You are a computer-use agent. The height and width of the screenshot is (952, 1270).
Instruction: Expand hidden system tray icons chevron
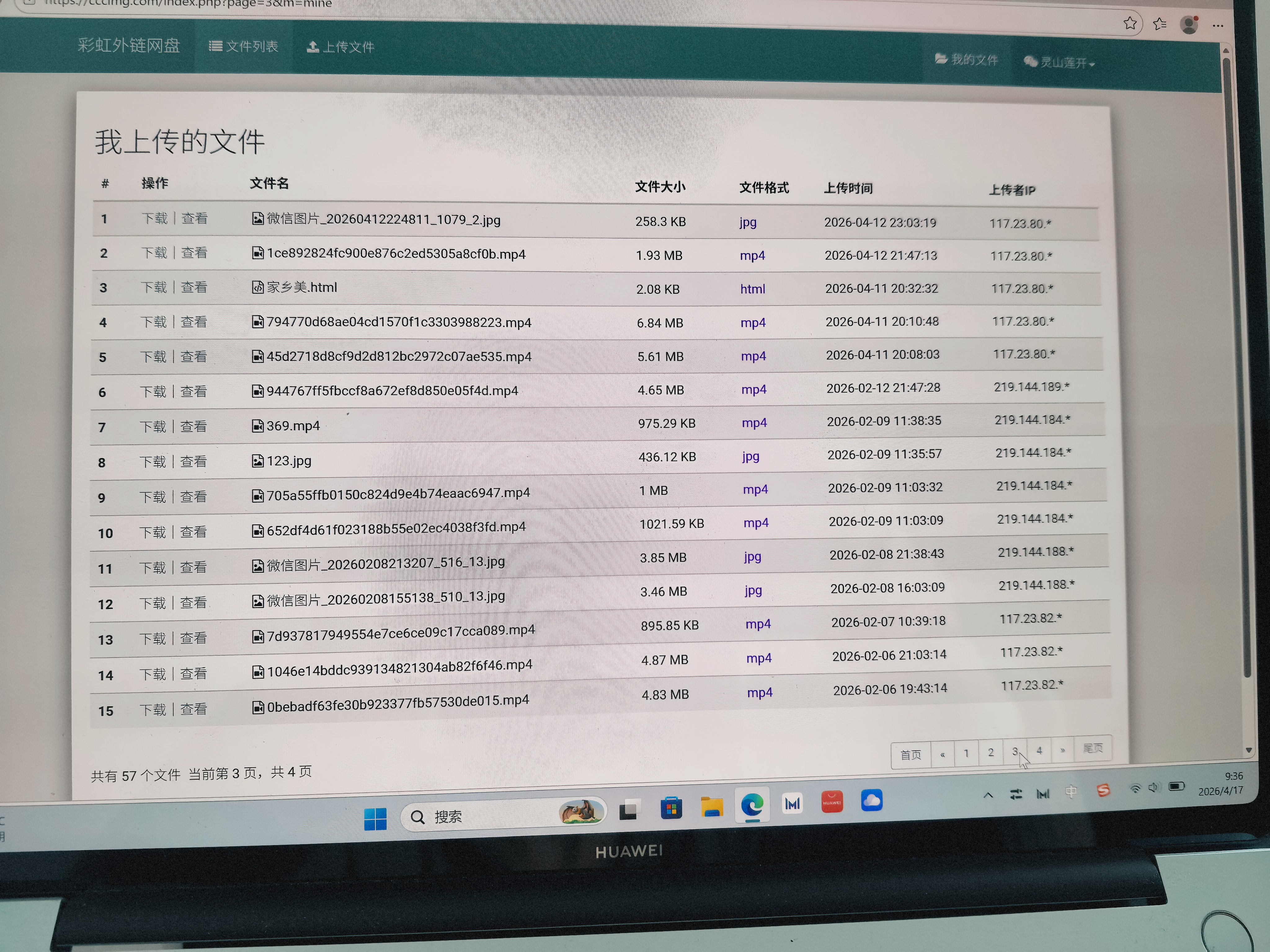988,795
